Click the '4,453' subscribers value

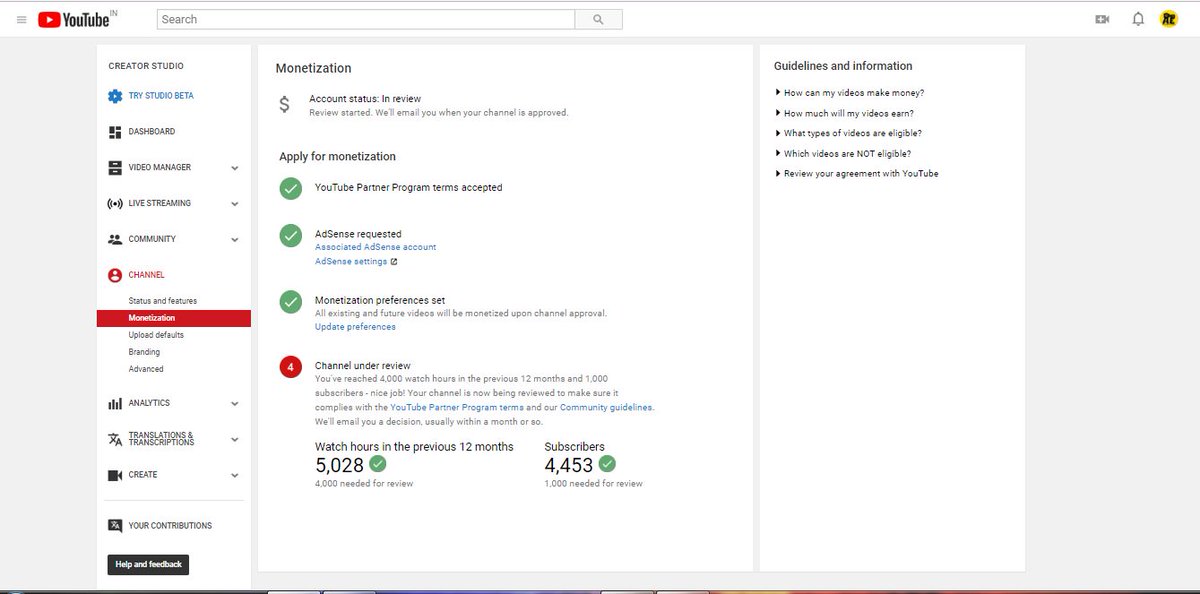[x=569, y=465]
